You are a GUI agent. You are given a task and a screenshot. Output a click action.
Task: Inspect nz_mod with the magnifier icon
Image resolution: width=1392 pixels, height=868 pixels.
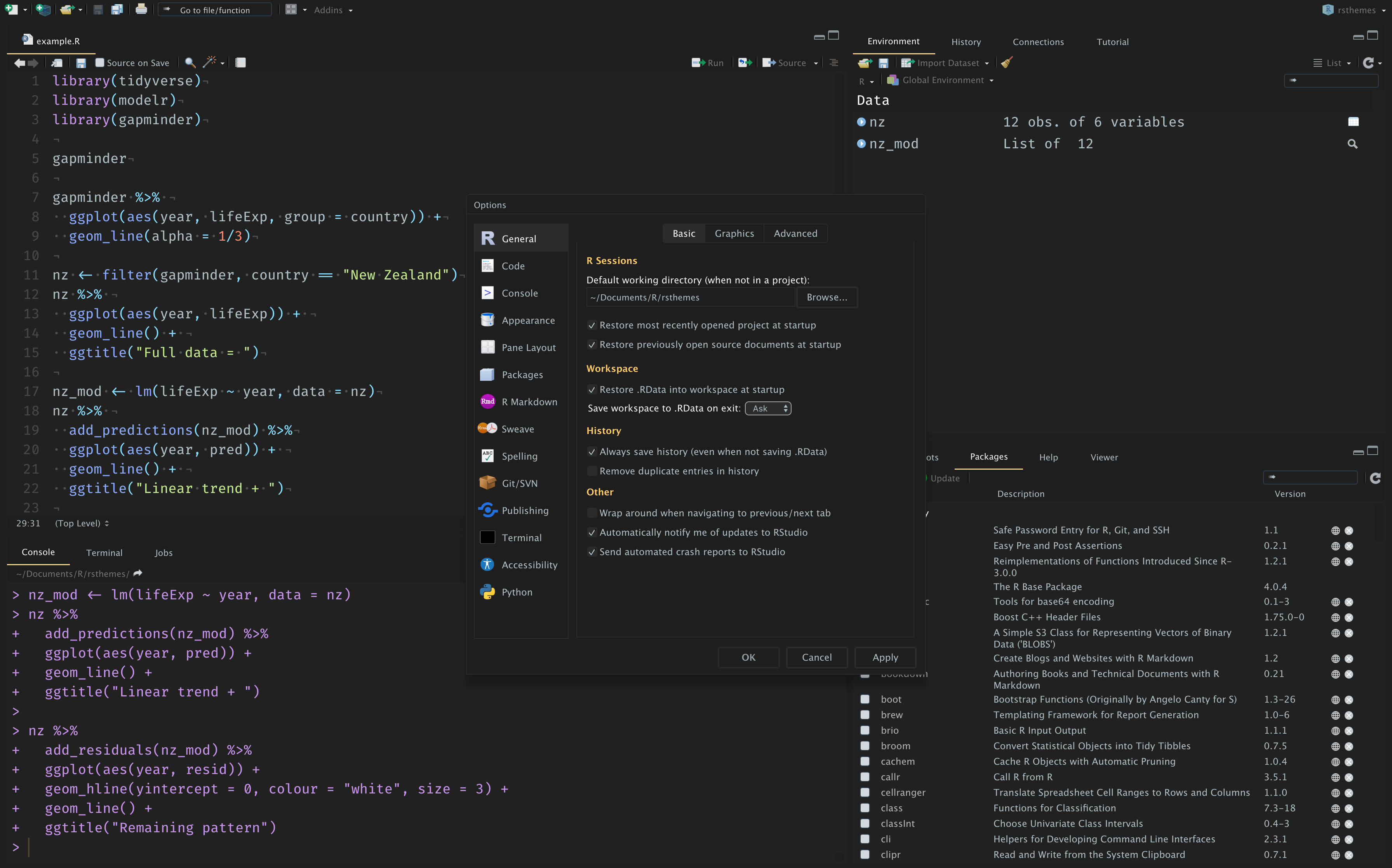point(1352,144)
